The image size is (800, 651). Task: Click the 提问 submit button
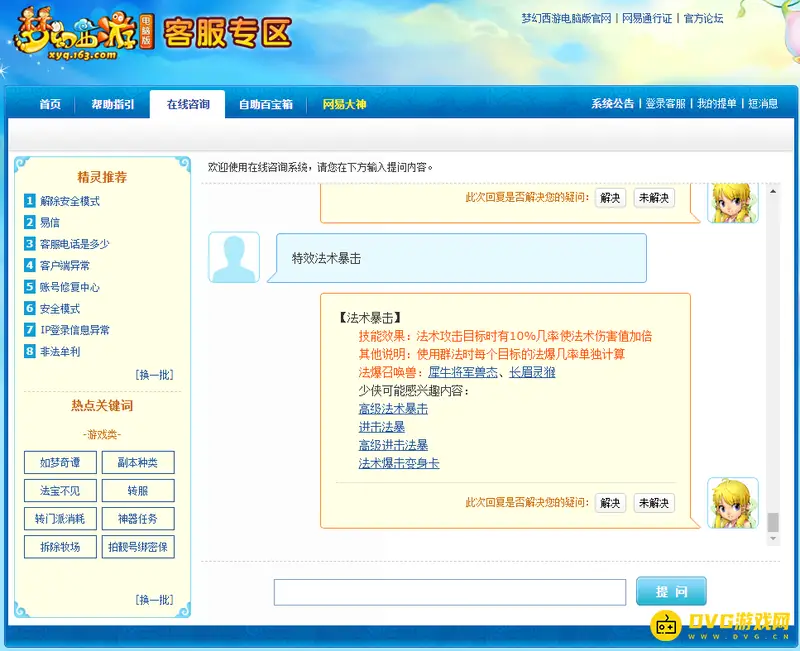[x=671, y=591]
